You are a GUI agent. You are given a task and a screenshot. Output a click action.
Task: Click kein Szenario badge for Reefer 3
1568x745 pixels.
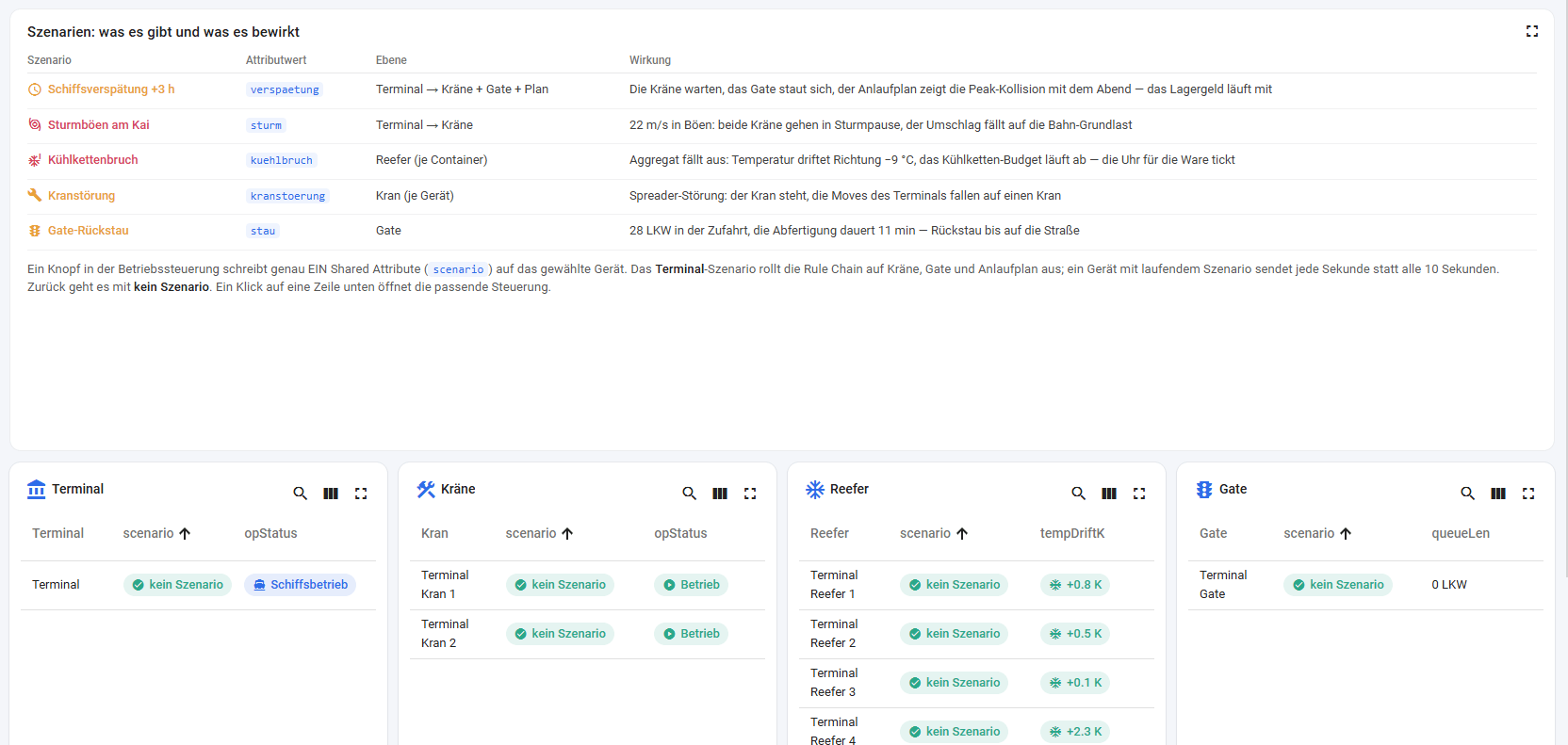tap(954, 683)
